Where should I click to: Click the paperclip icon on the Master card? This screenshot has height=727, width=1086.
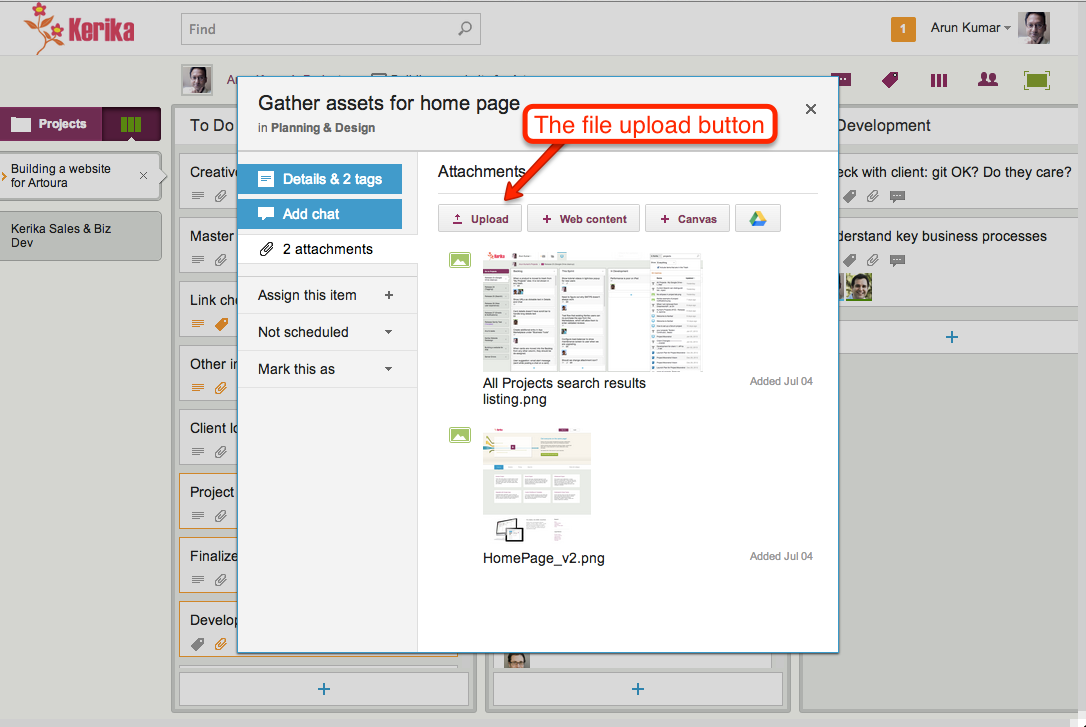[220, 260]
